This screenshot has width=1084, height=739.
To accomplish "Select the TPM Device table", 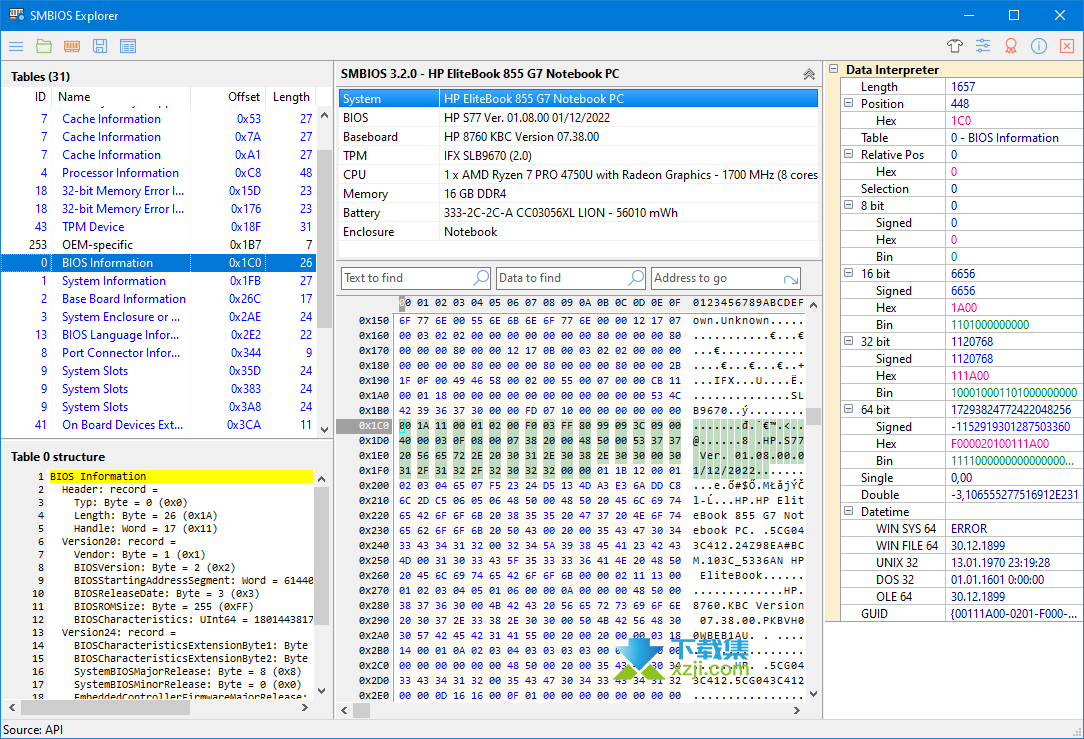I will [x=158, y=227].
